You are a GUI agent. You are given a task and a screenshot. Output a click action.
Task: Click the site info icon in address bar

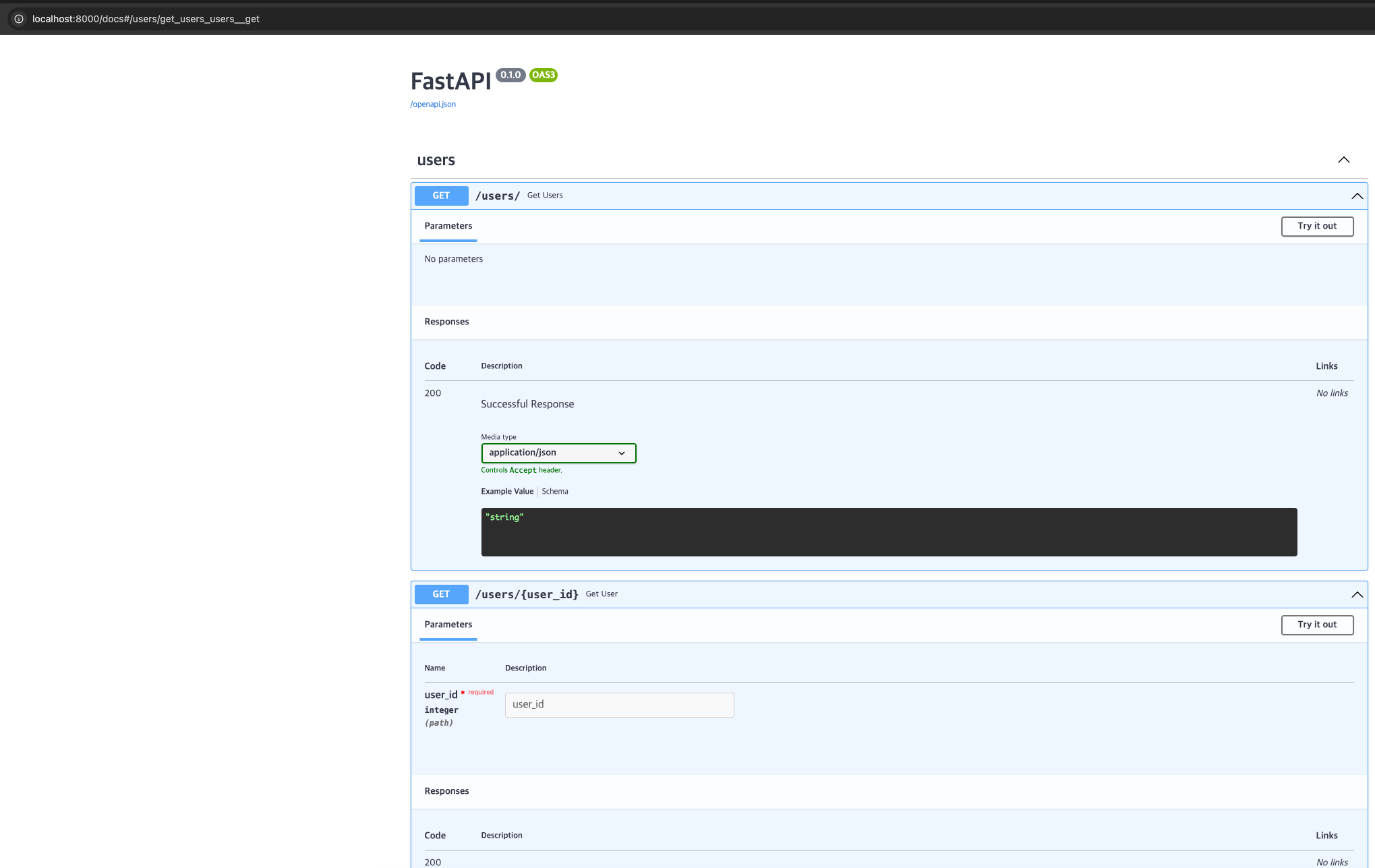[19, 19]
